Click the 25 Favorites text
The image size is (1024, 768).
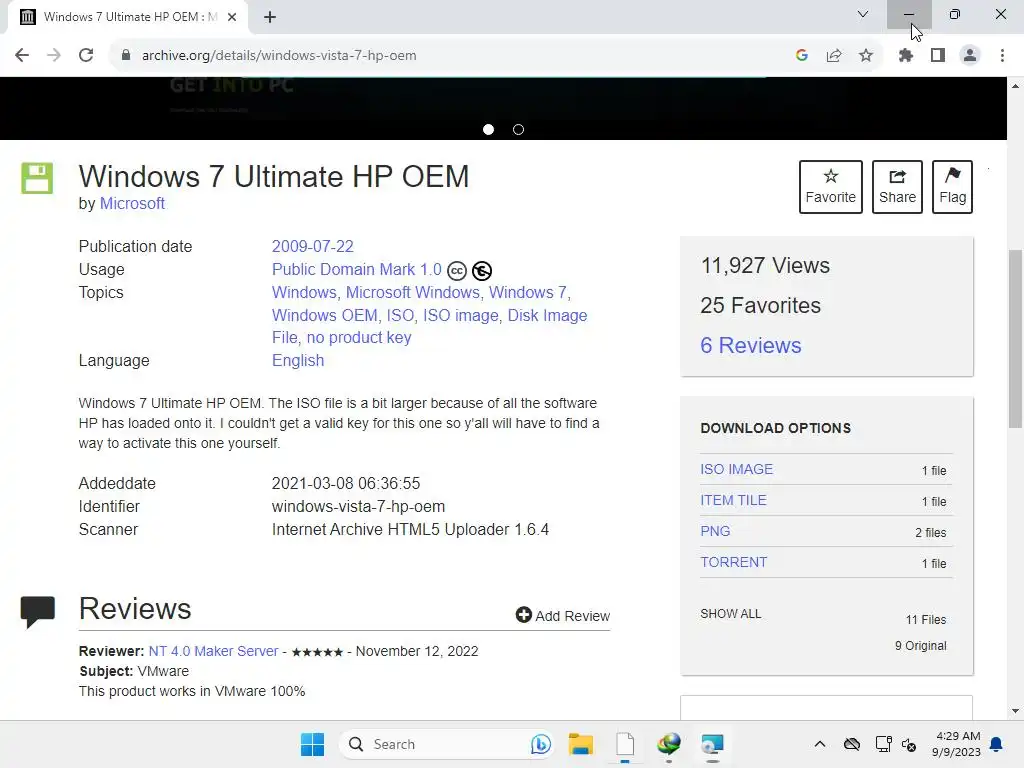pyautogui.click(x=760, y=306)
